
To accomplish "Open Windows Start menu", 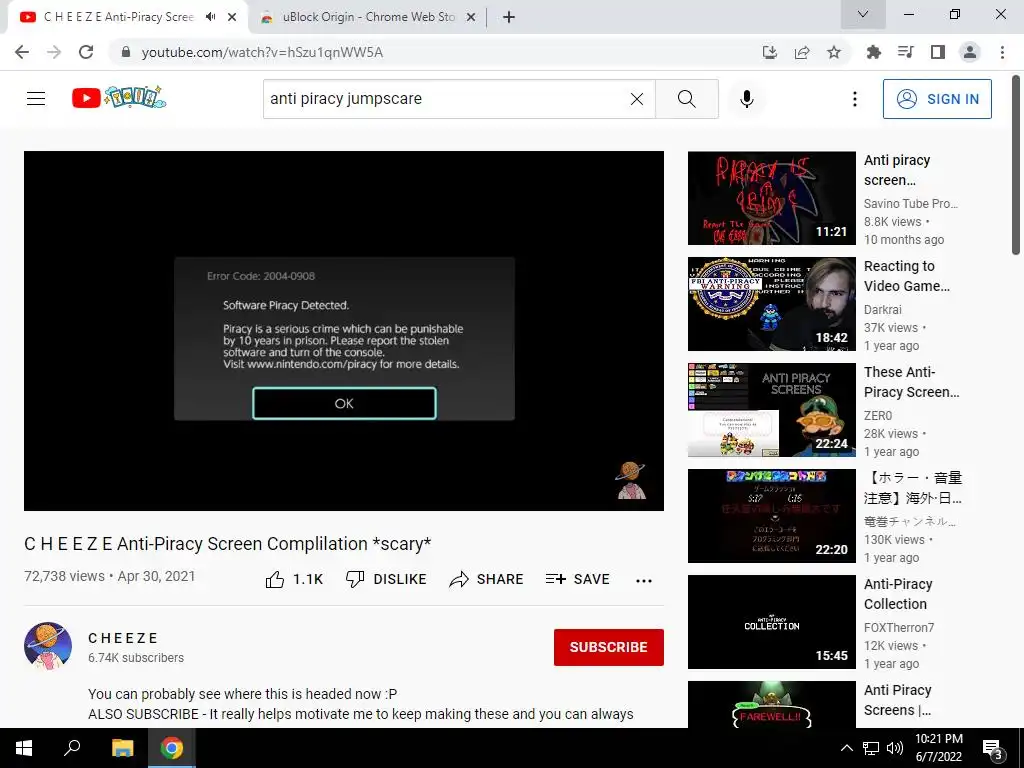I will [24, 748].
